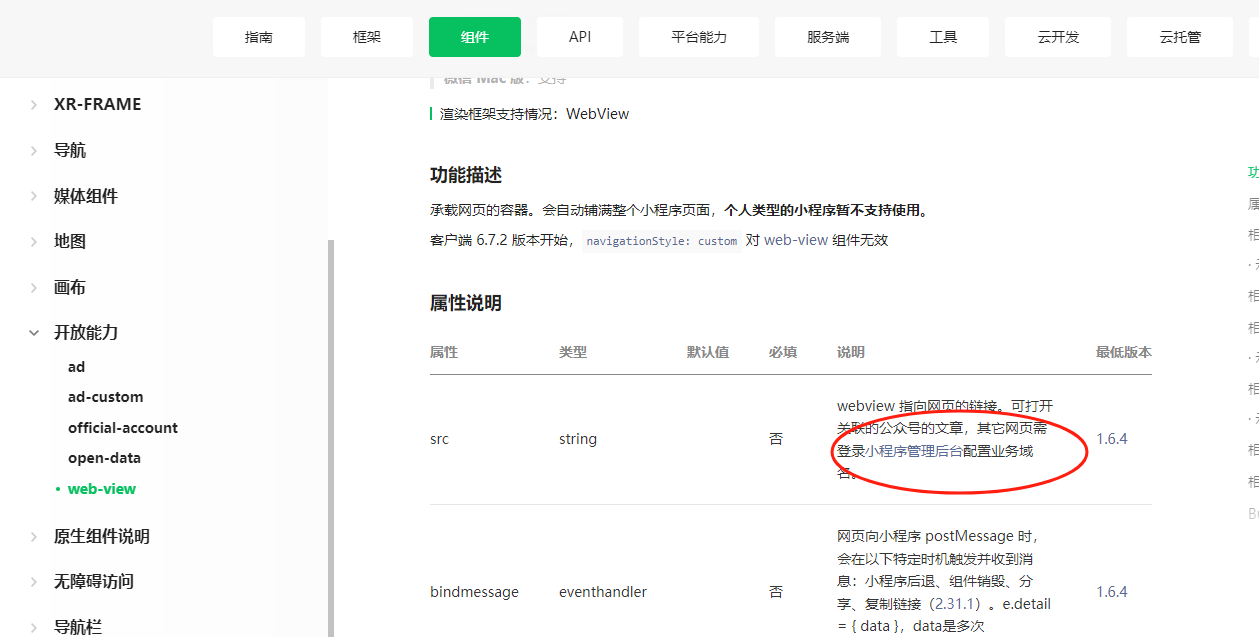
Task: Select the active 组件 tab
Action: (475, 37)
